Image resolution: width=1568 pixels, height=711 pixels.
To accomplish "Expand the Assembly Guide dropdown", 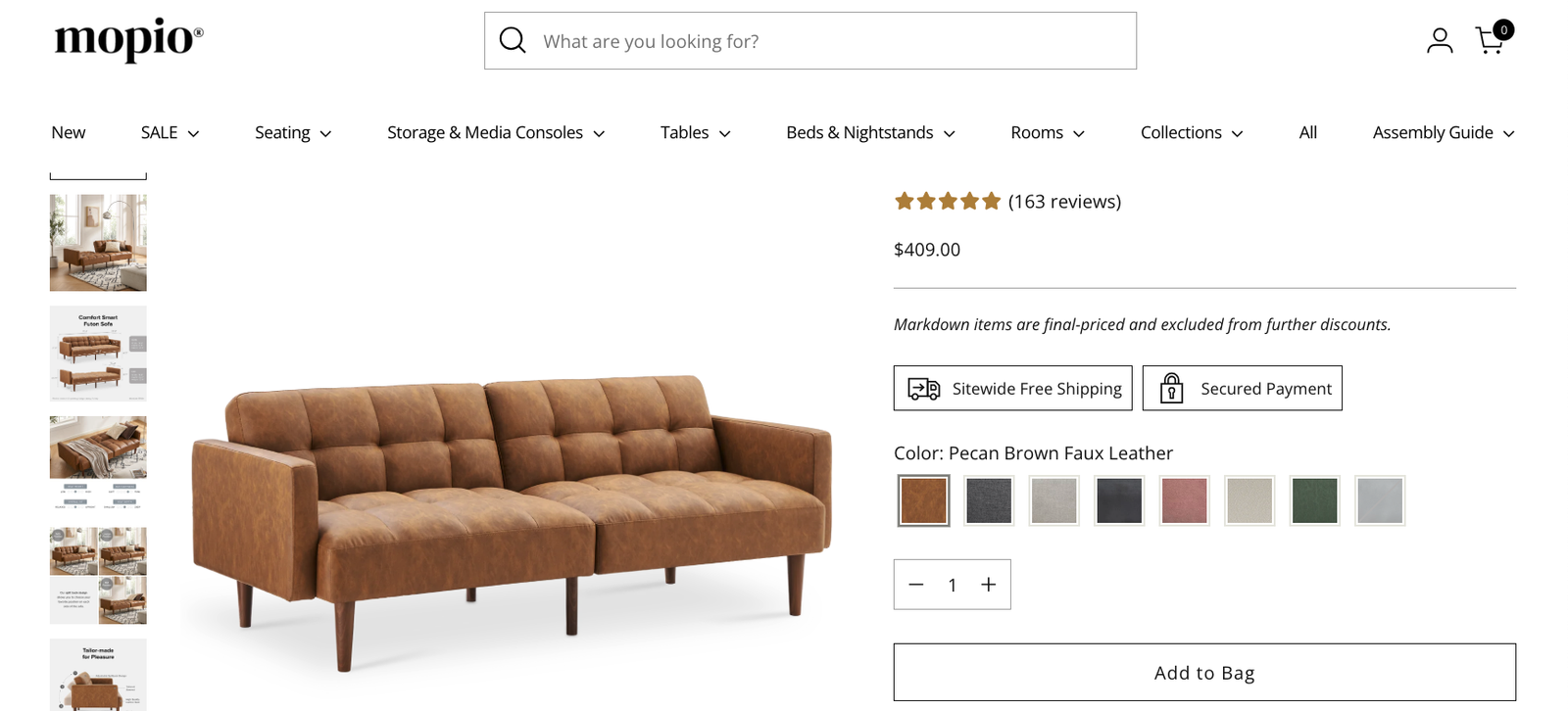I will [x=1444, y=132].
